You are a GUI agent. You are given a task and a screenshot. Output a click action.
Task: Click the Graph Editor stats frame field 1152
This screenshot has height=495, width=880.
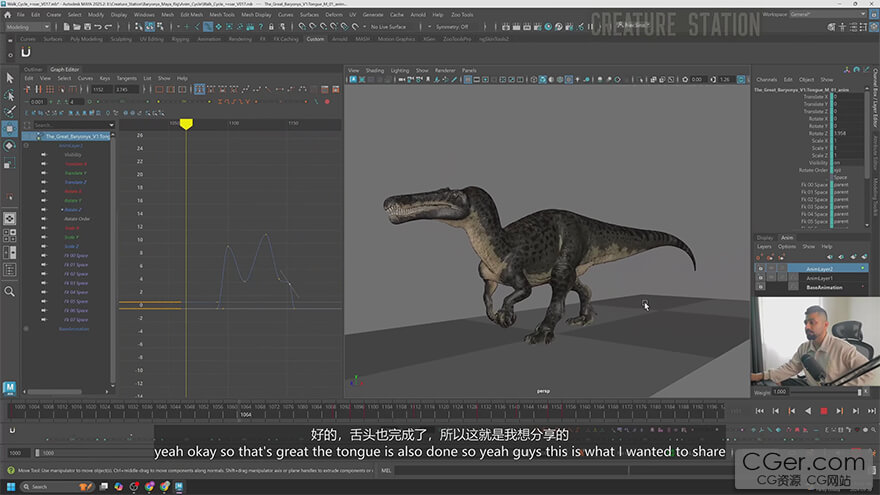[102, 89]
